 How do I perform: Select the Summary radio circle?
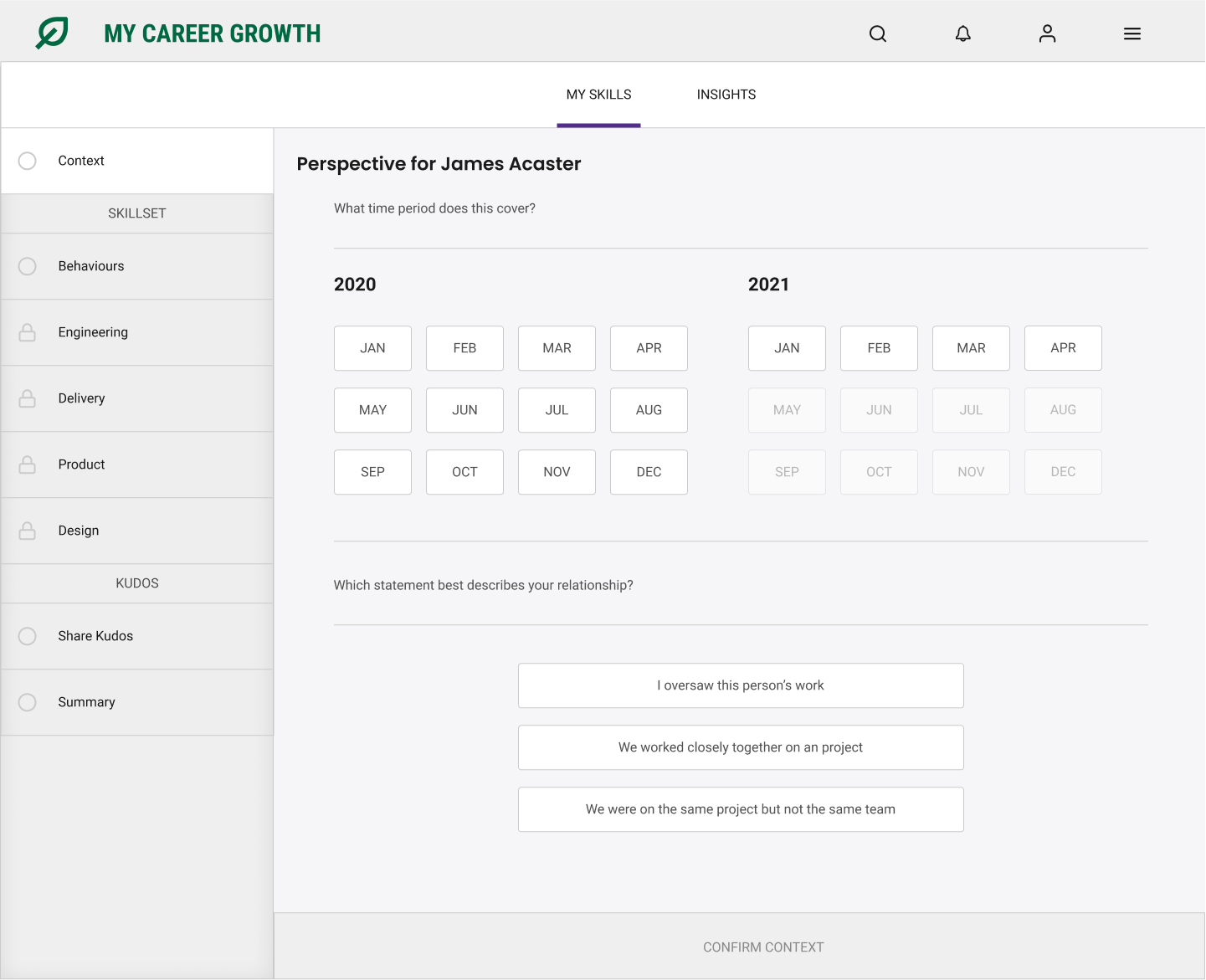click(28, 702)
